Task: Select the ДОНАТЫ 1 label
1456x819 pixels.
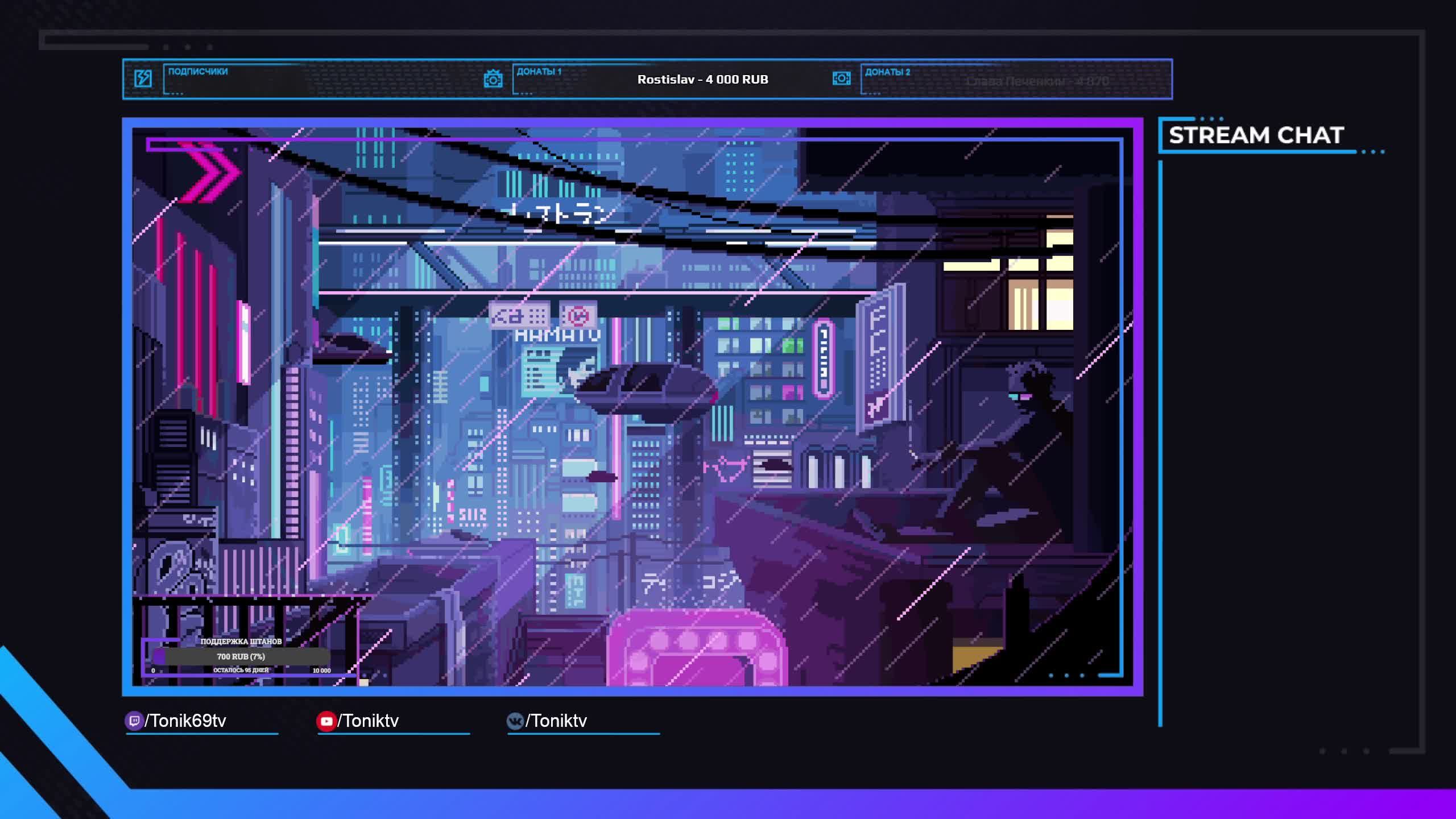Action: (x=539, y=71)
